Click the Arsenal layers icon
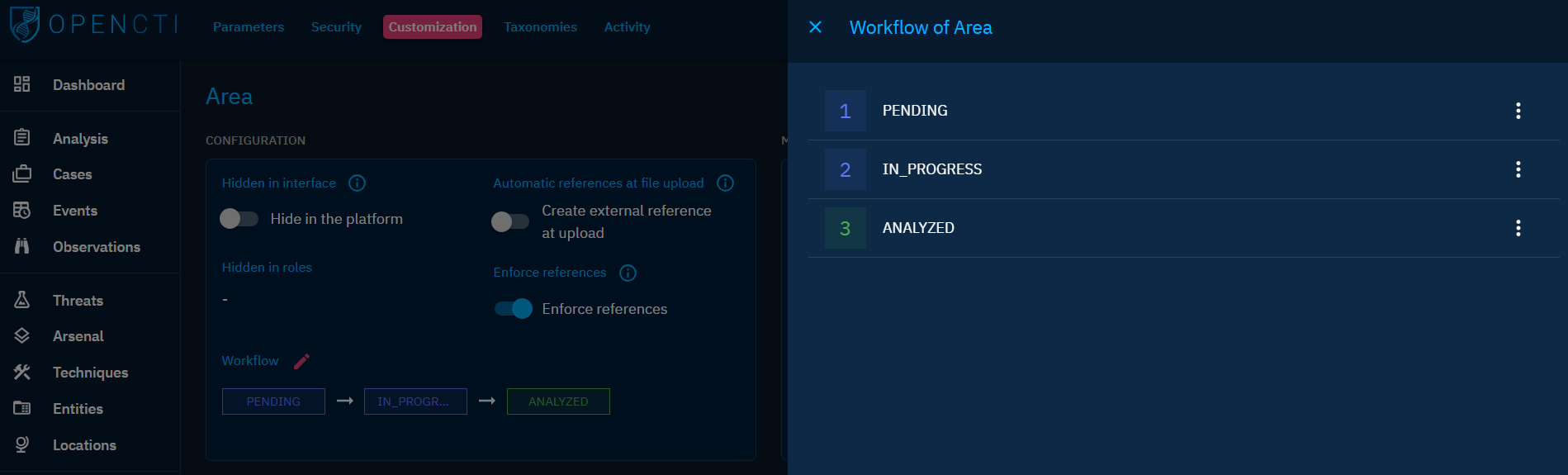The height and width of the screenshot is (475, 1568). (22, 336)
